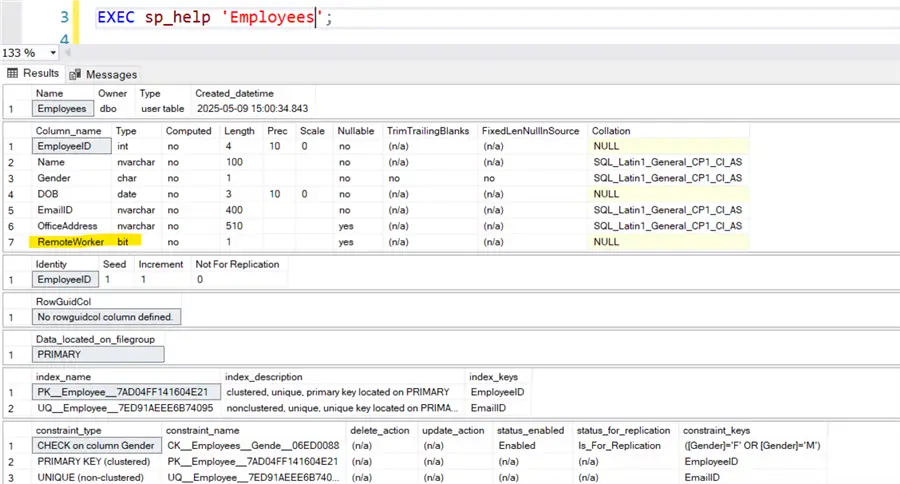Click the Results tab grid icon
This screenshot has height=484, width=900.
click(13, 73)
